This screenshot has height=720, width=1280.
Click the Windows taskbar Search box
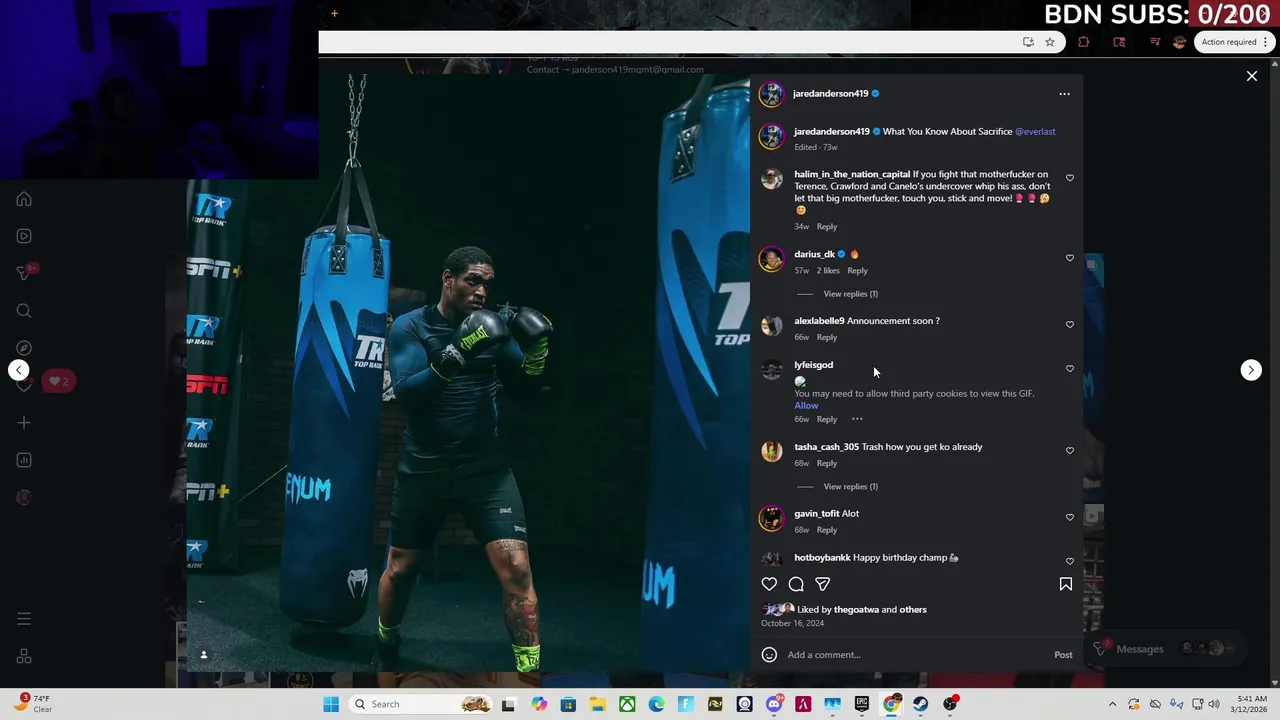click(x=420, y=704)
